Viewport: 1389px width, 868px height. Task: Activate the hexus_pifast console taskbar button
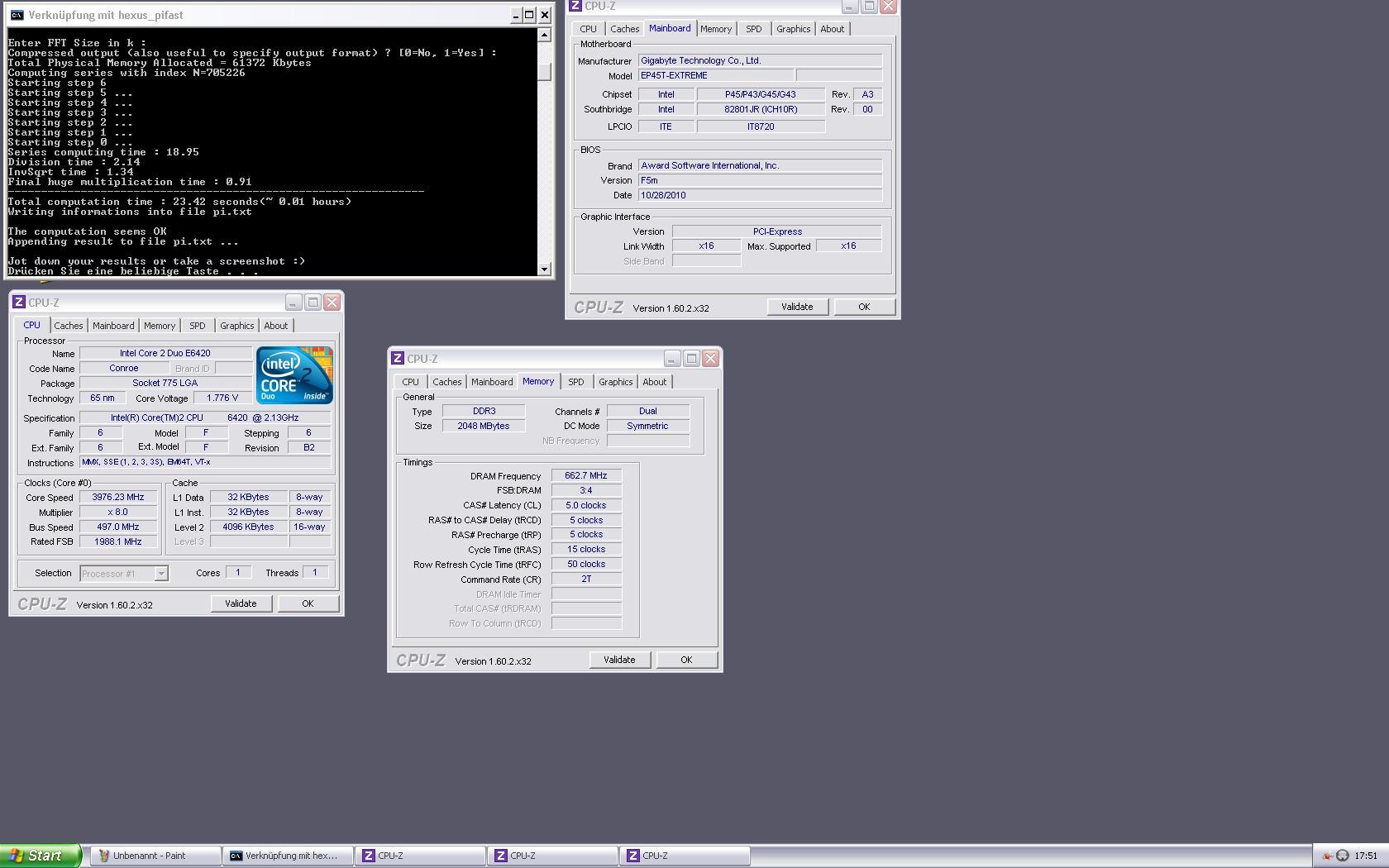(x=288, y=856)
